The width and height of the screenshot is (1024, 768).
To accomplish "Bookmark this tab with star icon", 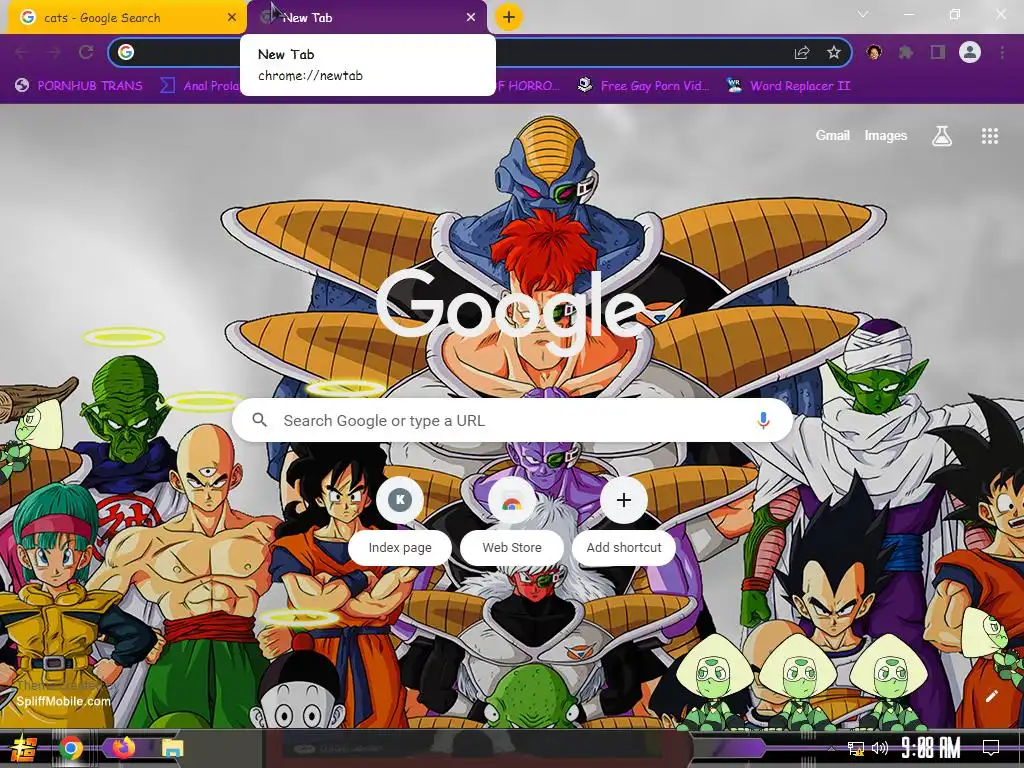I will point(834,52).
